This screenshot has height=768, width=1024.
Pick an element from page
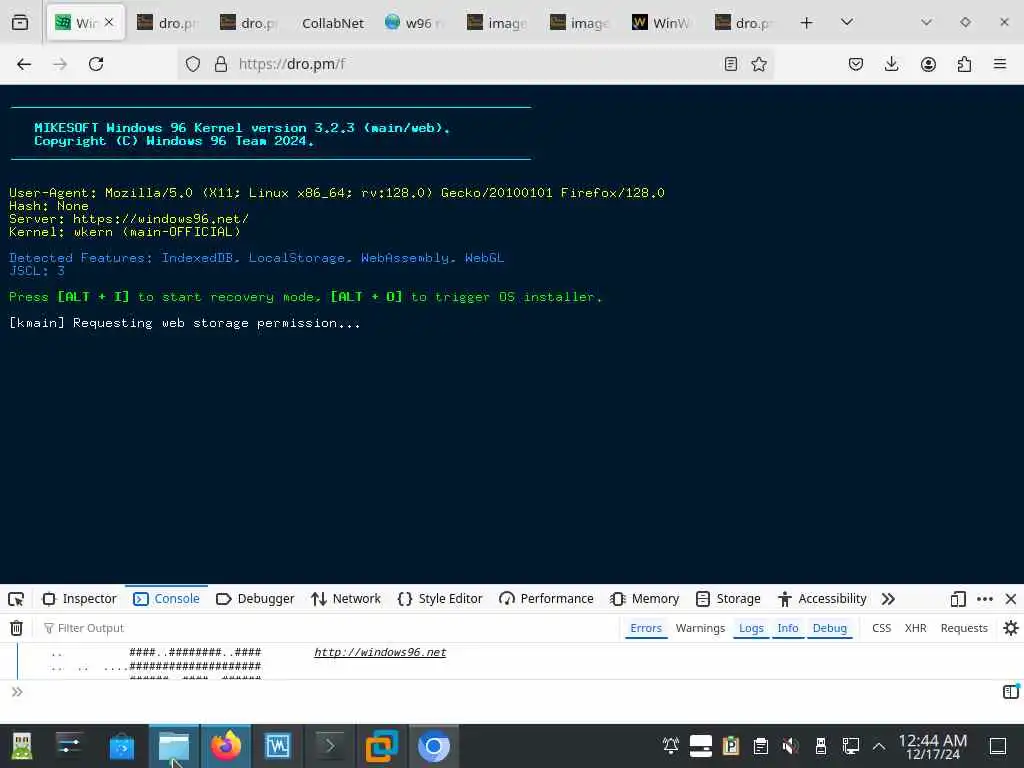click(16, 599)
